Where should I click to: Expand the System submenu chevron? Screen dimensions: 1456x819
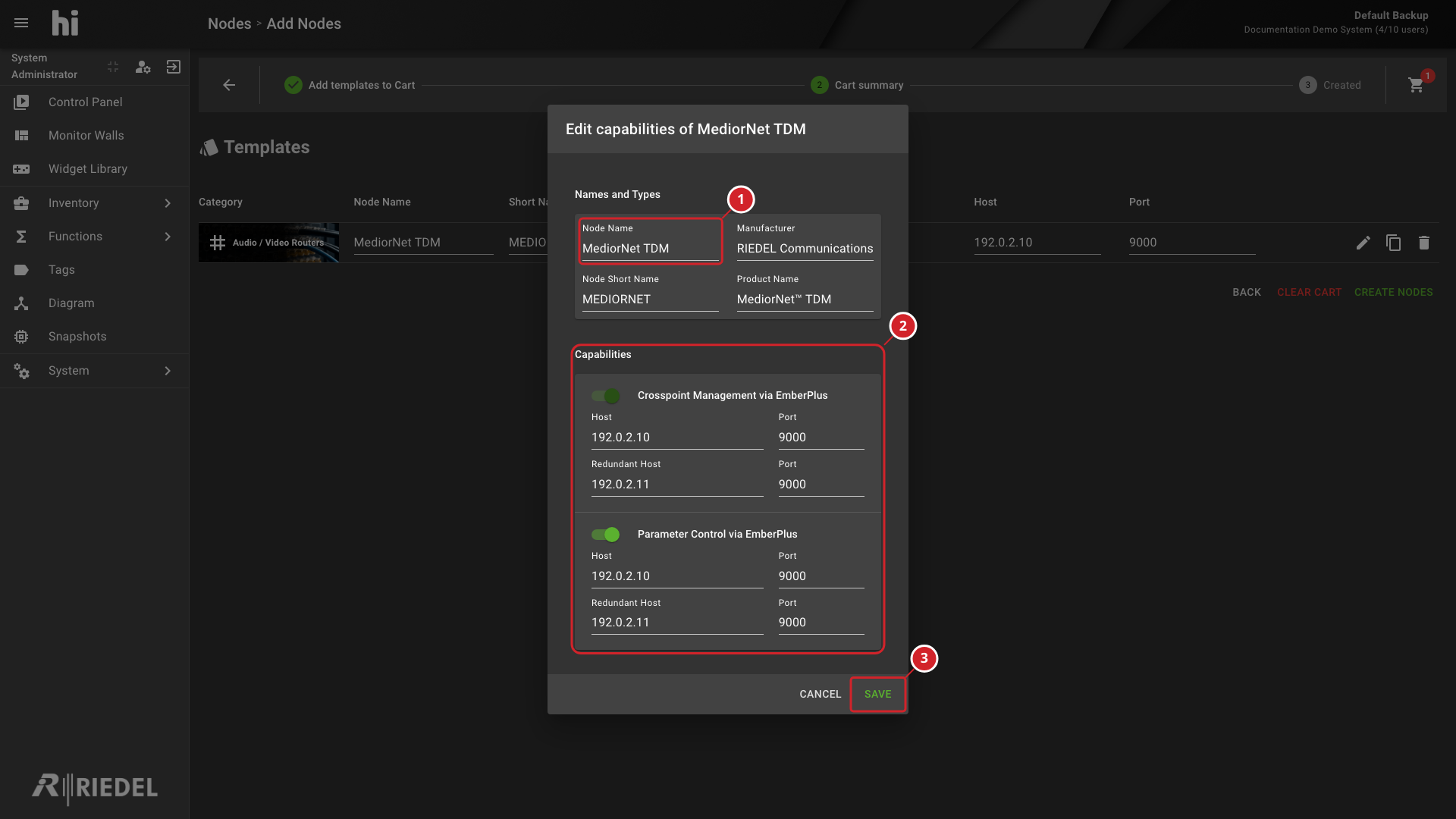(x=168, y=370)
